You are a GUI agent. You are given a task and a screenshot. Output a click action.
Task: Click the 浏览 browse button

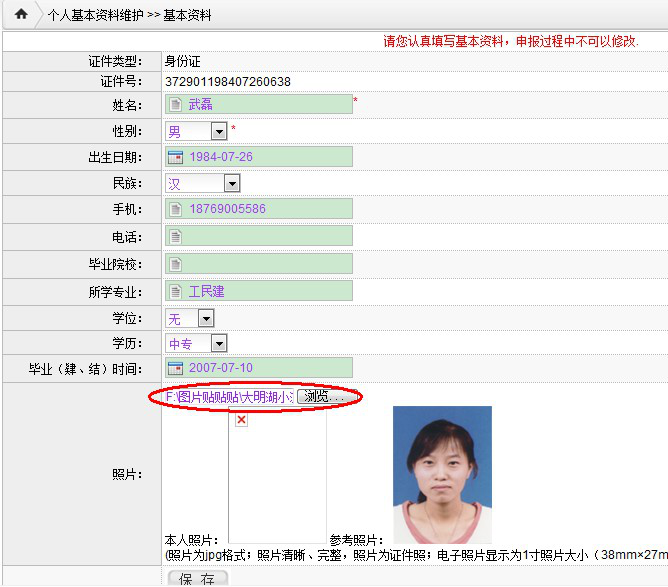pyautogui.click(x=328, y=397)
